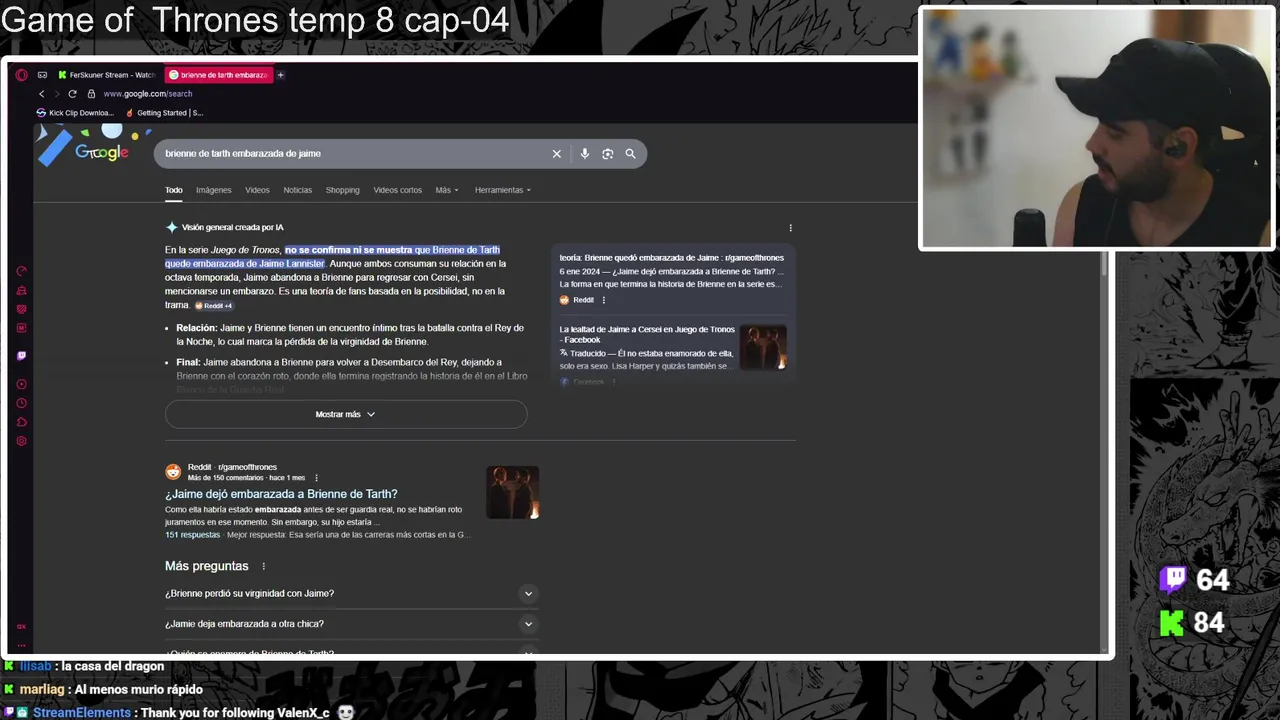Expand AI overview with Mostrar más
Viewport: 1280px width, 720px height.
346,414
